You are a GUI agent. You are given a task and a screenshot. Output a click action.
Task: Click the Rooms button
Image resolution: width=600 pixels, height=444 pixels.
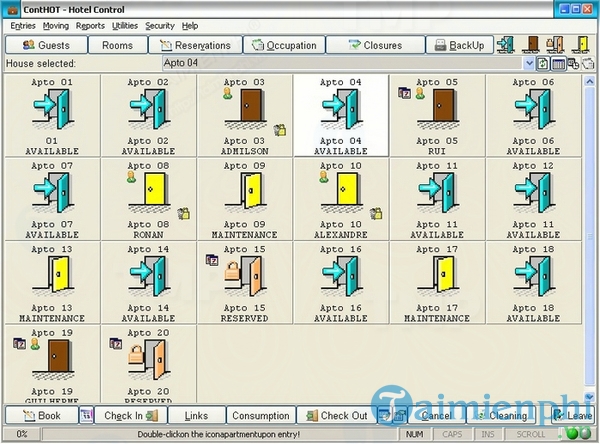pyautogui.click(x=117, y=45)
